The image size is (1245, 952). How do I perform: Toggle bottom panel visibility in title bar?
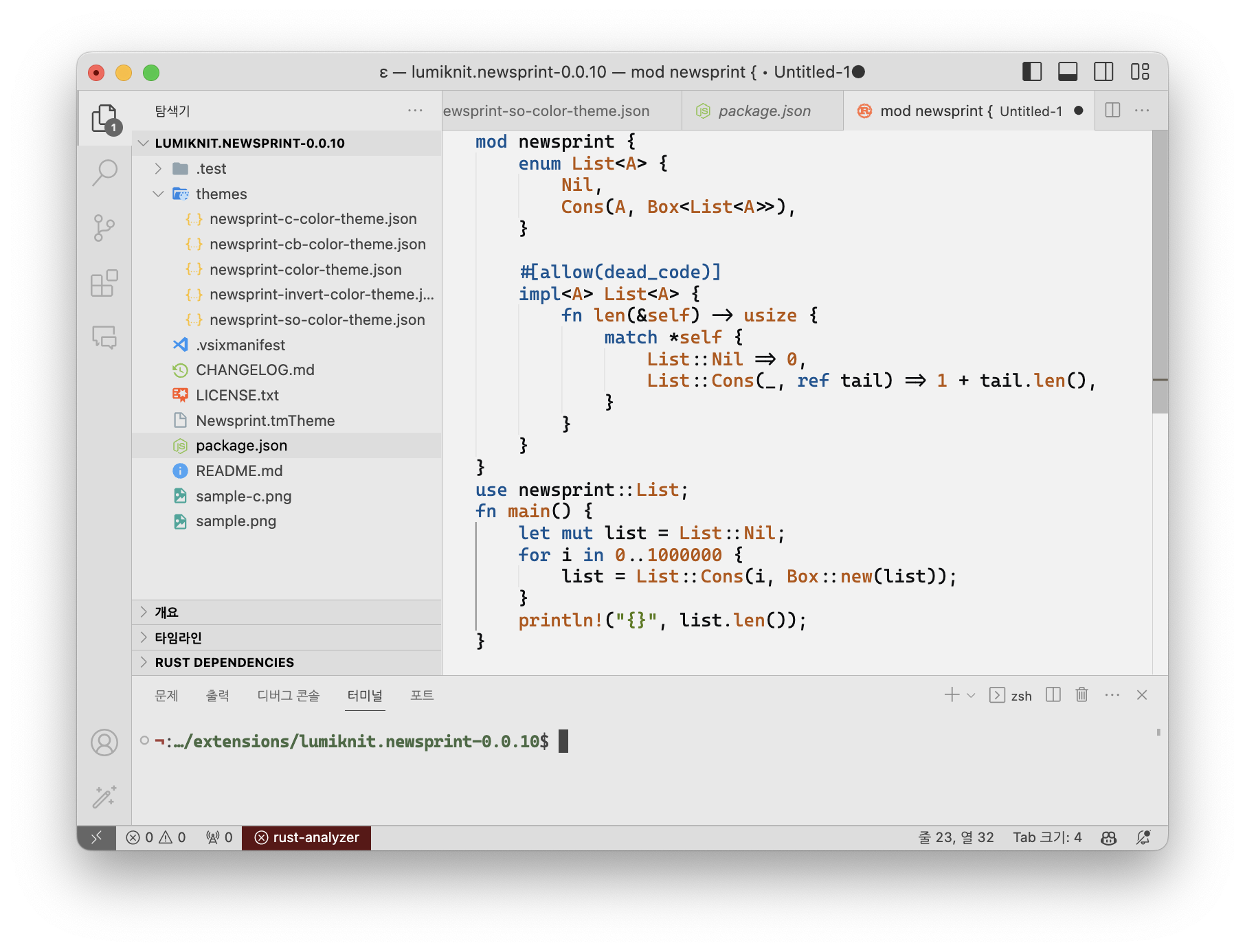[1068, 71]
